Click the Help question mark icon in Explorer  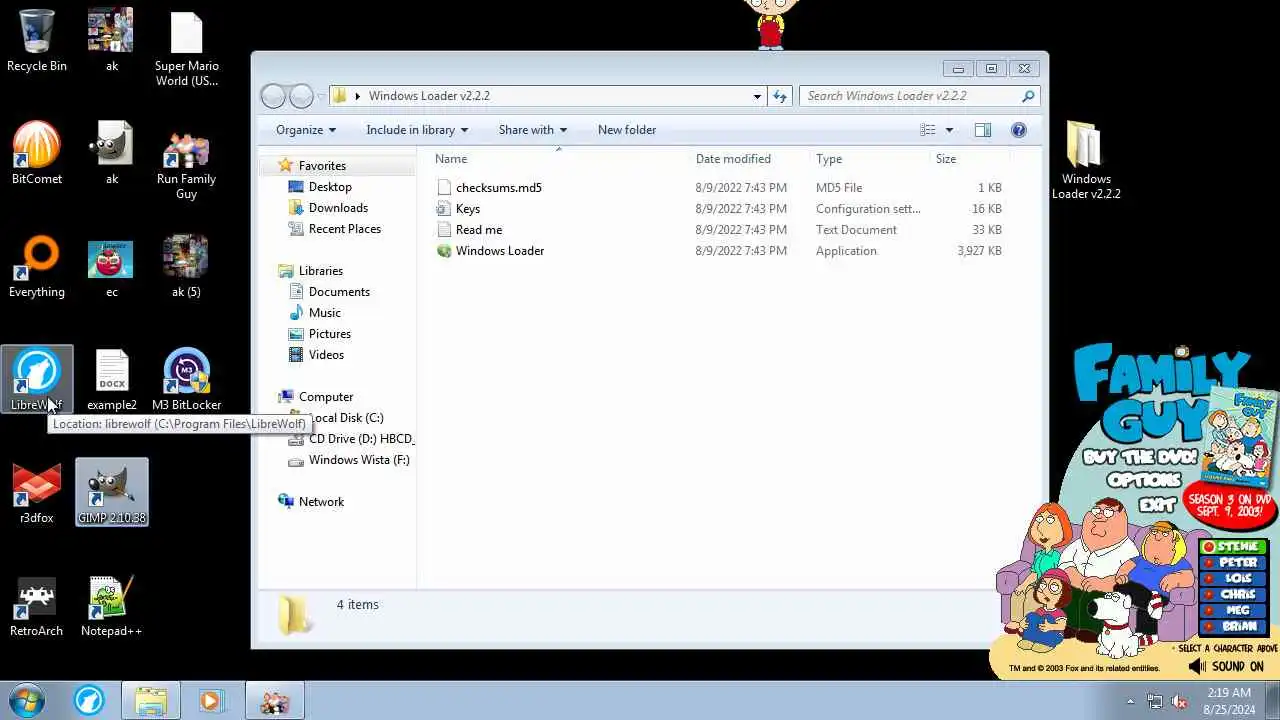[1019, 130]
